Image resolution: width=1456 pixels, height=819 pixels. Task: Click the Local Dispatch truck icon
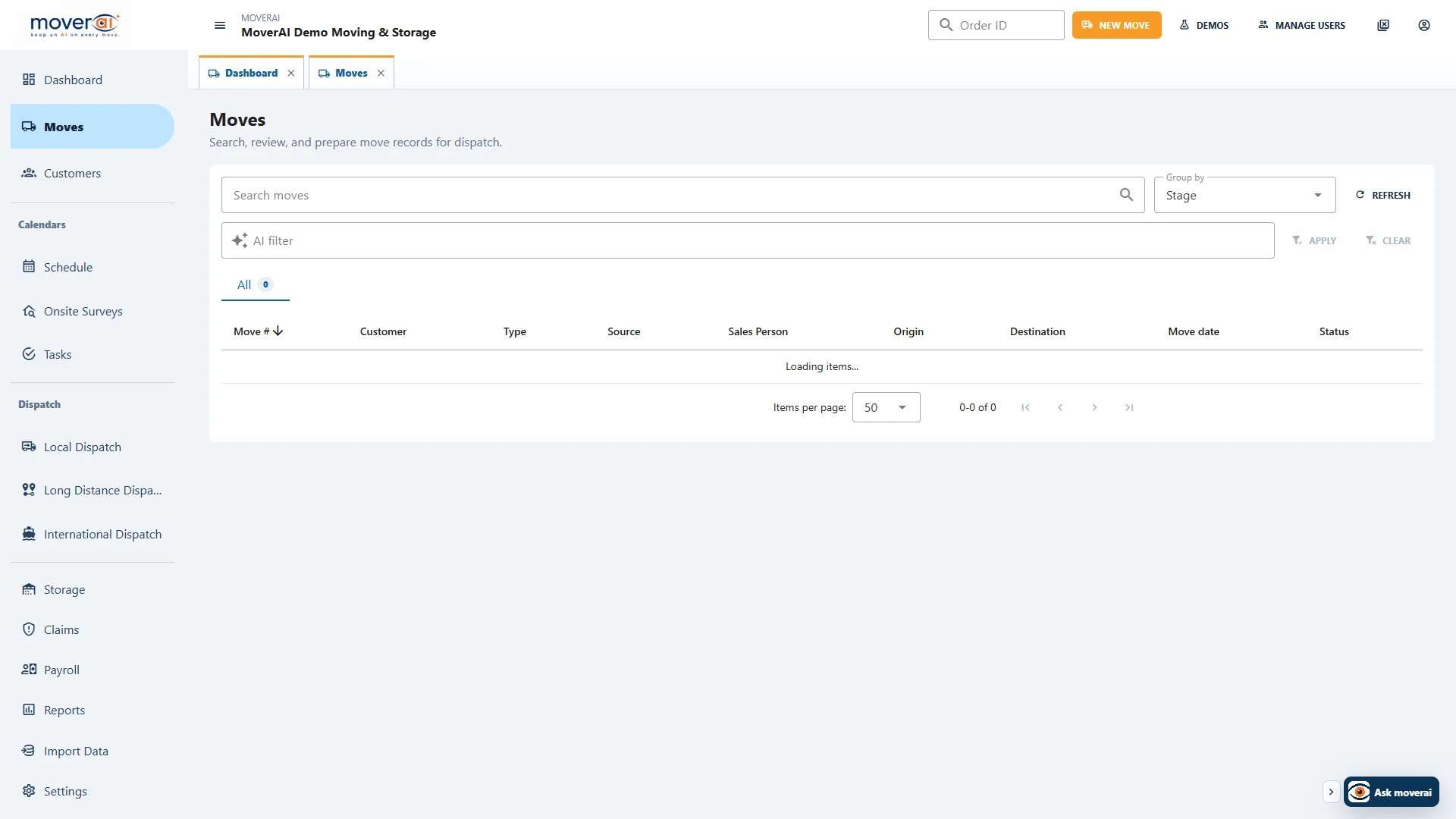(x=29, y=447)
